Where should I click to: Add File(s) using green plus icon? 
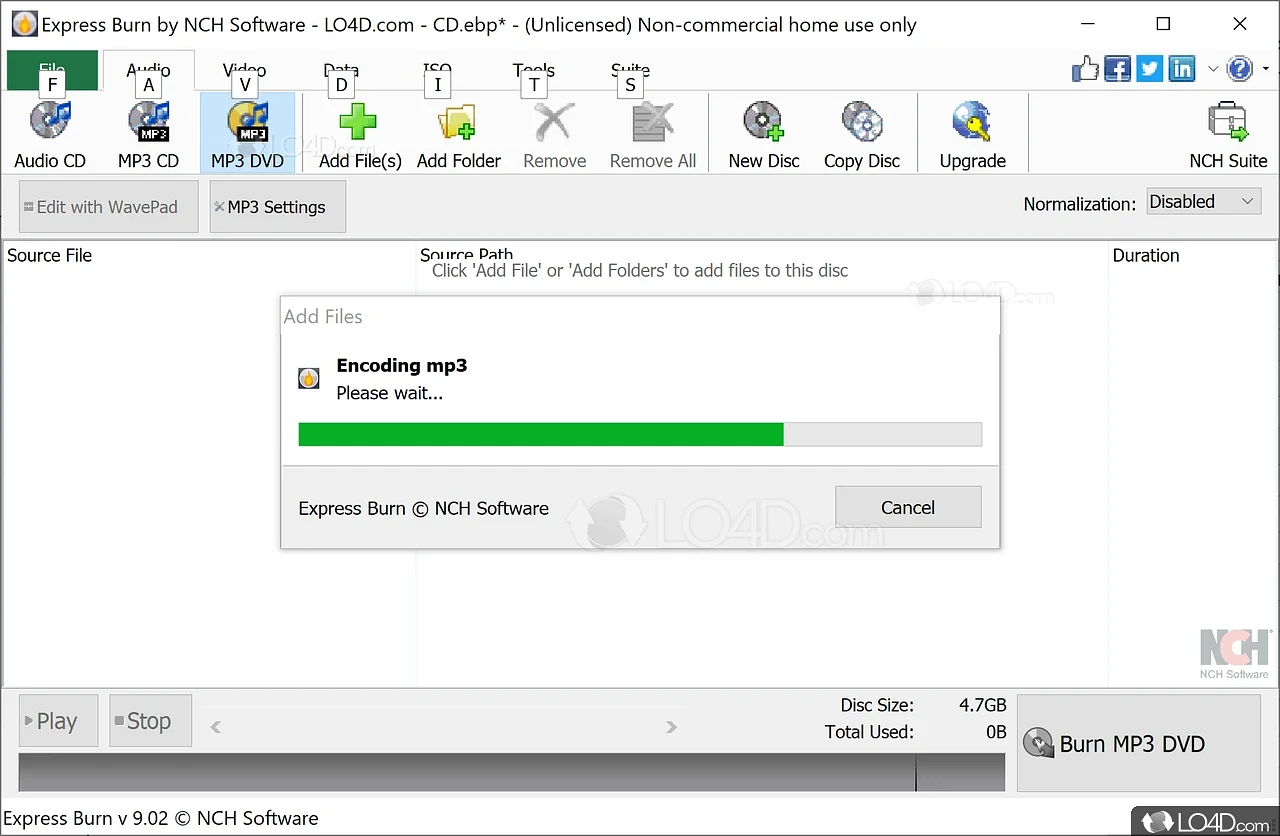(360, 133)
